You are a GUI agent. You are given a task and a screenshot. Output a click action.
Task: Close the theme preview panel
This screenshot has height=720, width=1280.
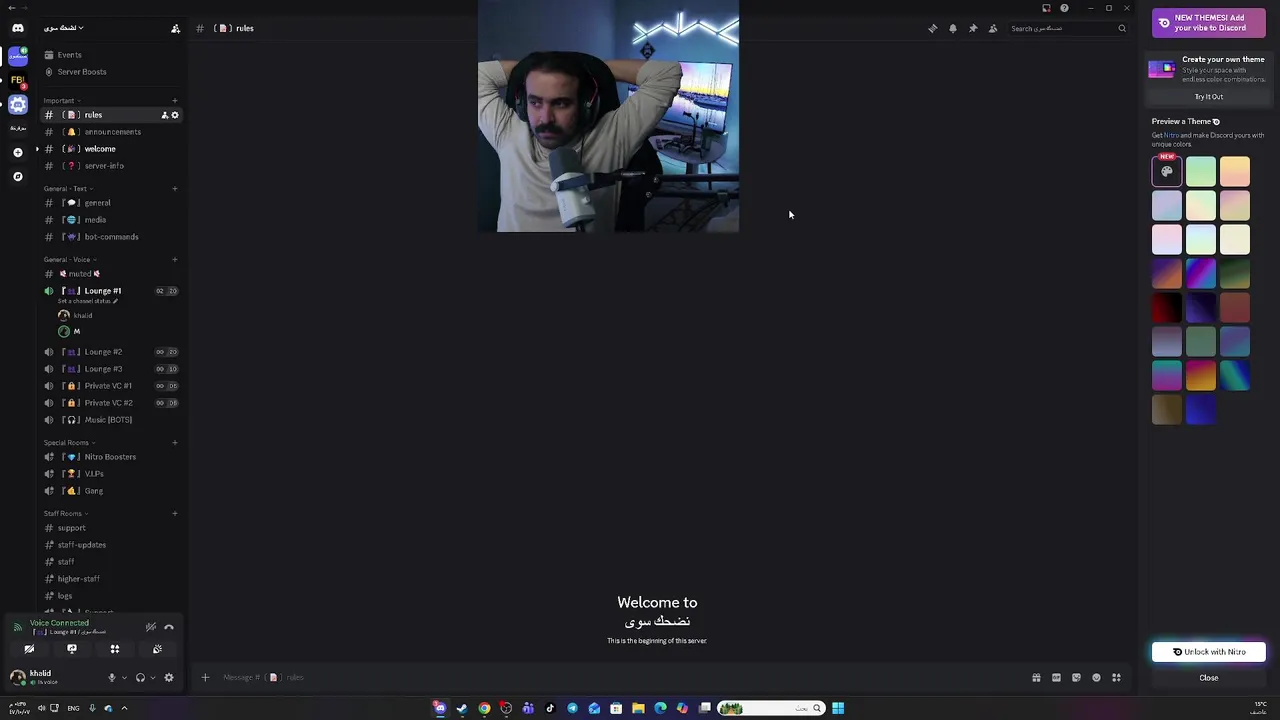click(x=1209, y=678)
